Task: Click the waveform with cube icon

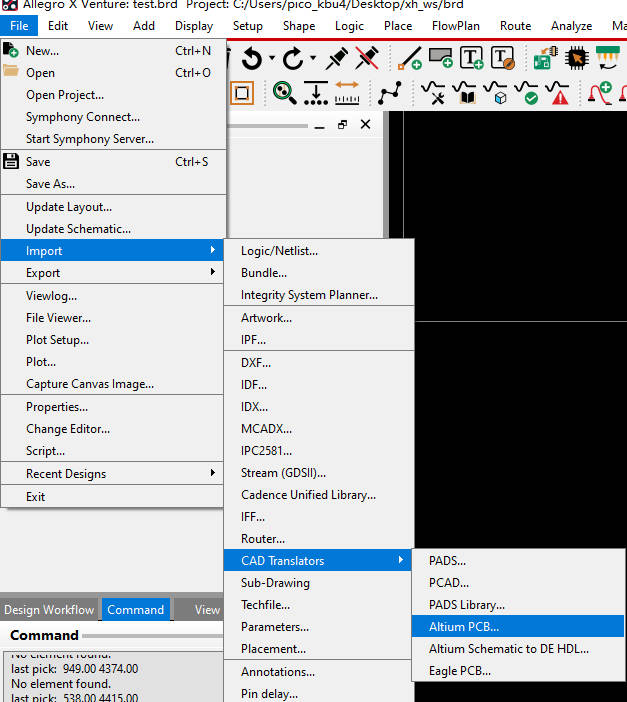Action: (x=495, y=93)
